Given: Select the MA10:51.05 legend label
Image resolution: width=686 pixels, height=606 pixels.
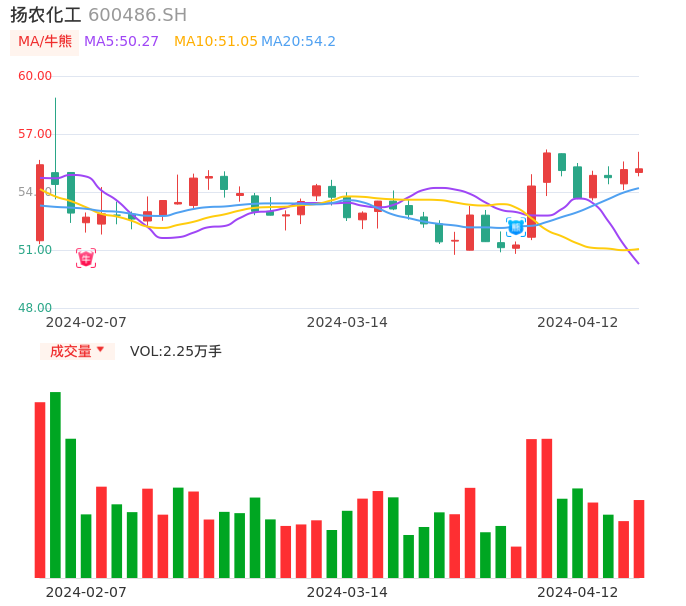Looking at the screenshot, I should [215, 42].
